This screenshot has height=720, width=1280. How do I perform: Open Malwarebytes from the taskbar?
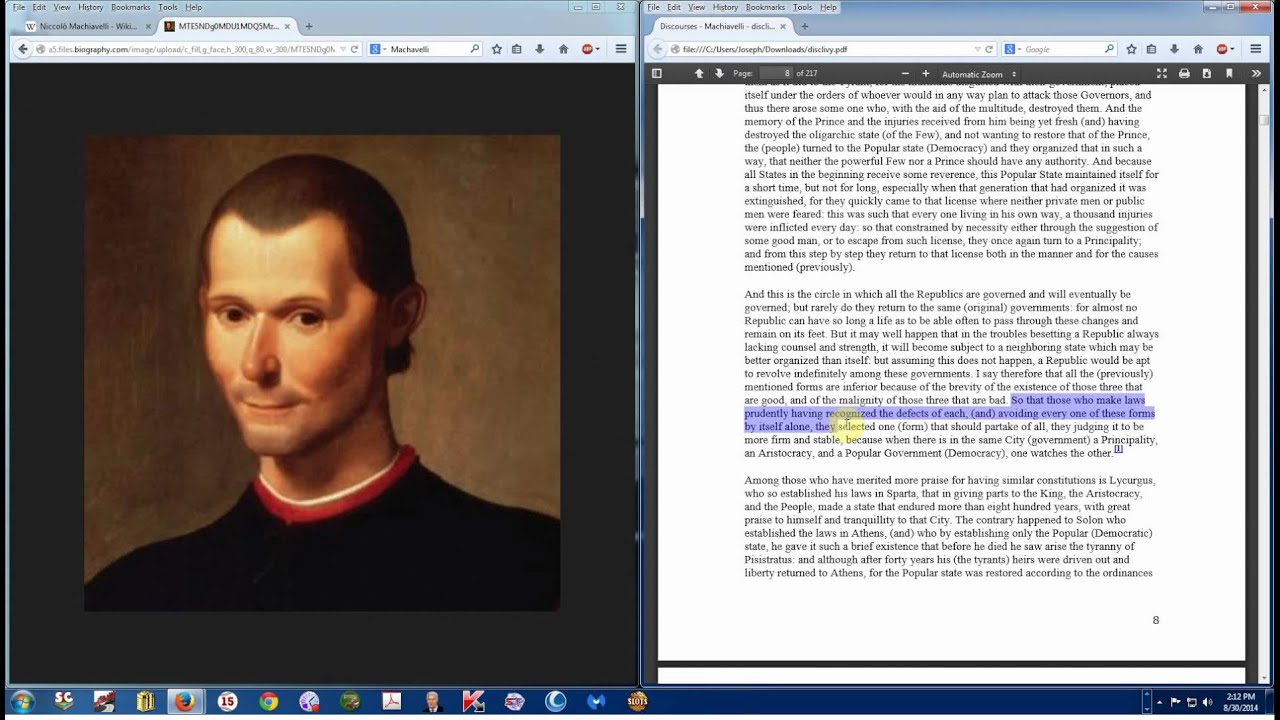pyautogui.click(x=596, y=702)
